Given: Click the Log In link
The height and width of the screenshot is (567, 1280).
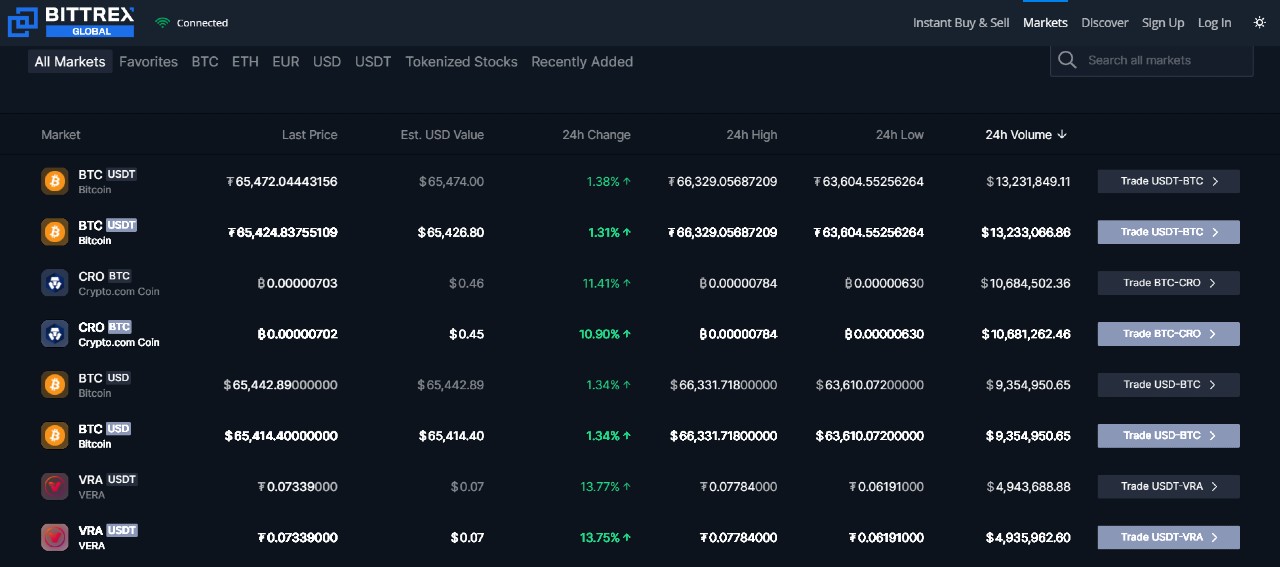Looking at the screenshot, I should pos(1215,22).
